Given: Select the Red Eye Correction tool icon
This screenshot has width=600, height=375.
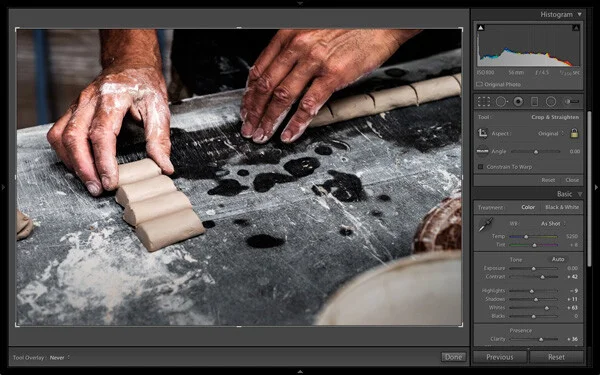Looking at the screenshot, I should click(x=518, y=101).
